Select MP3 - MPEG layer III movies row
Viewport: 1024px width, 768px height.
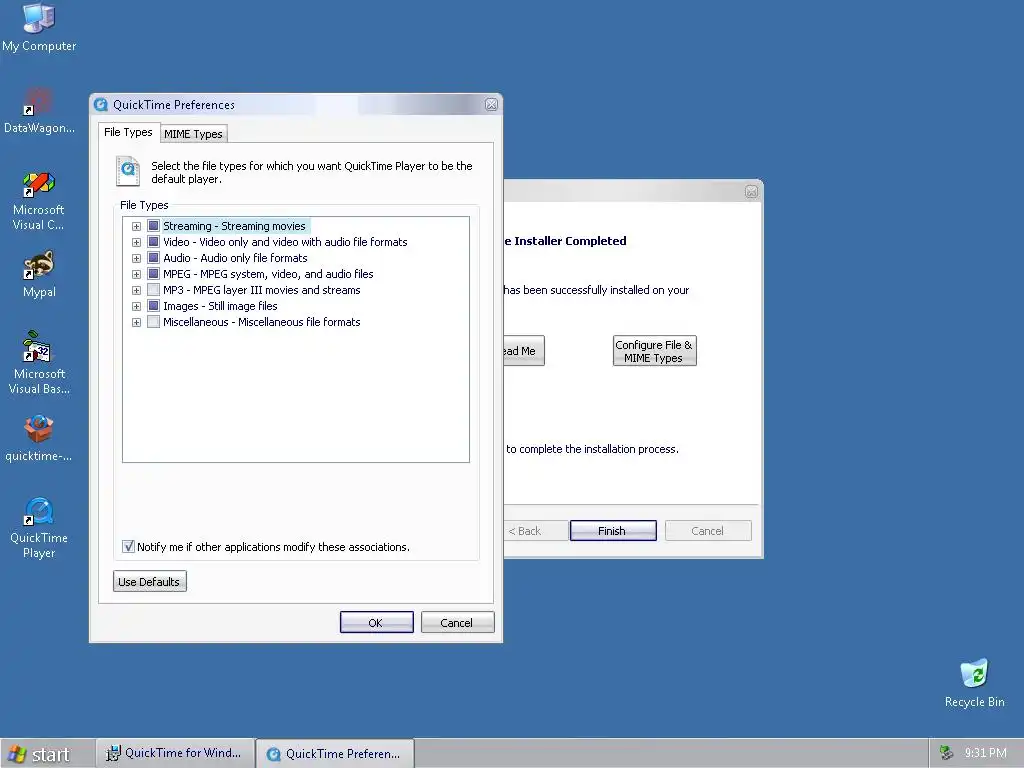coord(262,290)
